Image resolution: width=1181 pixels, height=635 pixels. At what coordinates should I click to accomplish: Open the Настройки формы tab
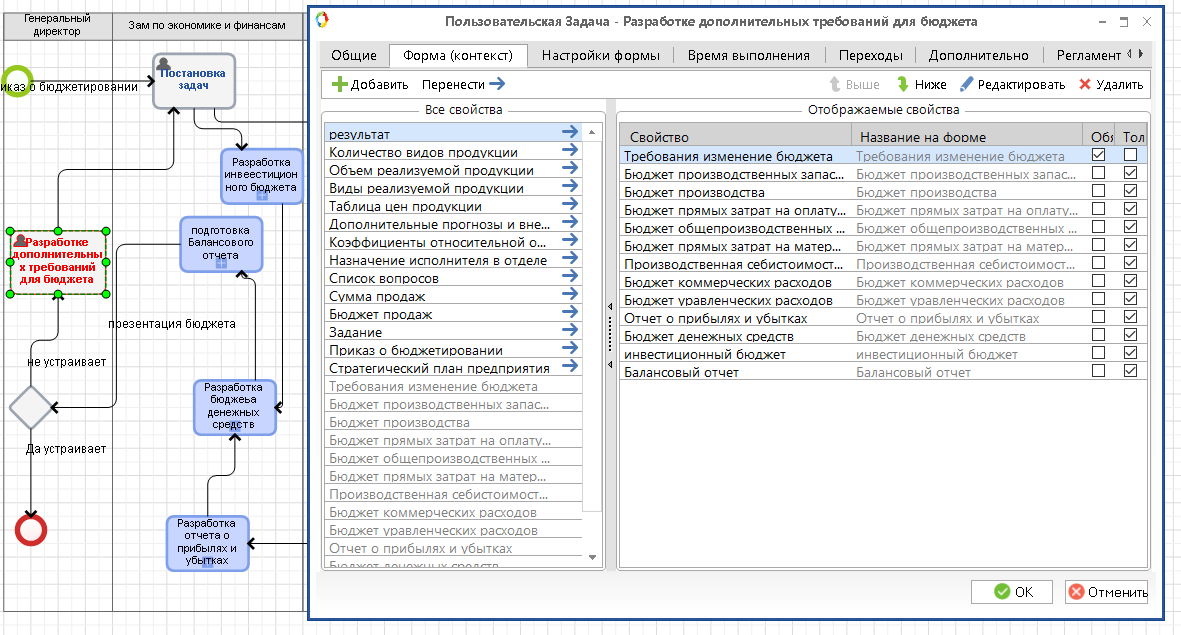600,55
